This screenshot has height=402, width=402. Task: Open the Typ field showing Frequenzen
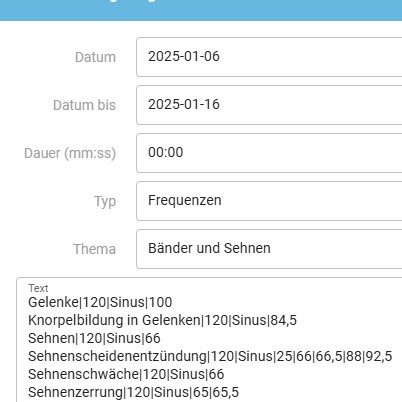[269, 201]
